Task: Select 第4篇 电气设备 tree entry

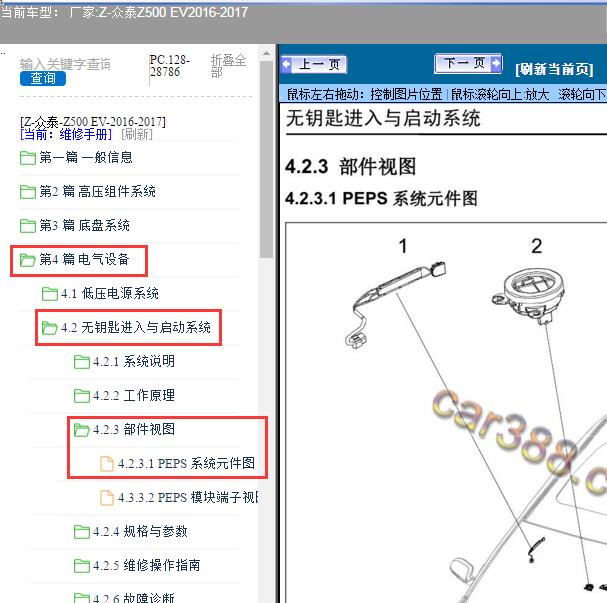Action: click(x=84, y=259)
